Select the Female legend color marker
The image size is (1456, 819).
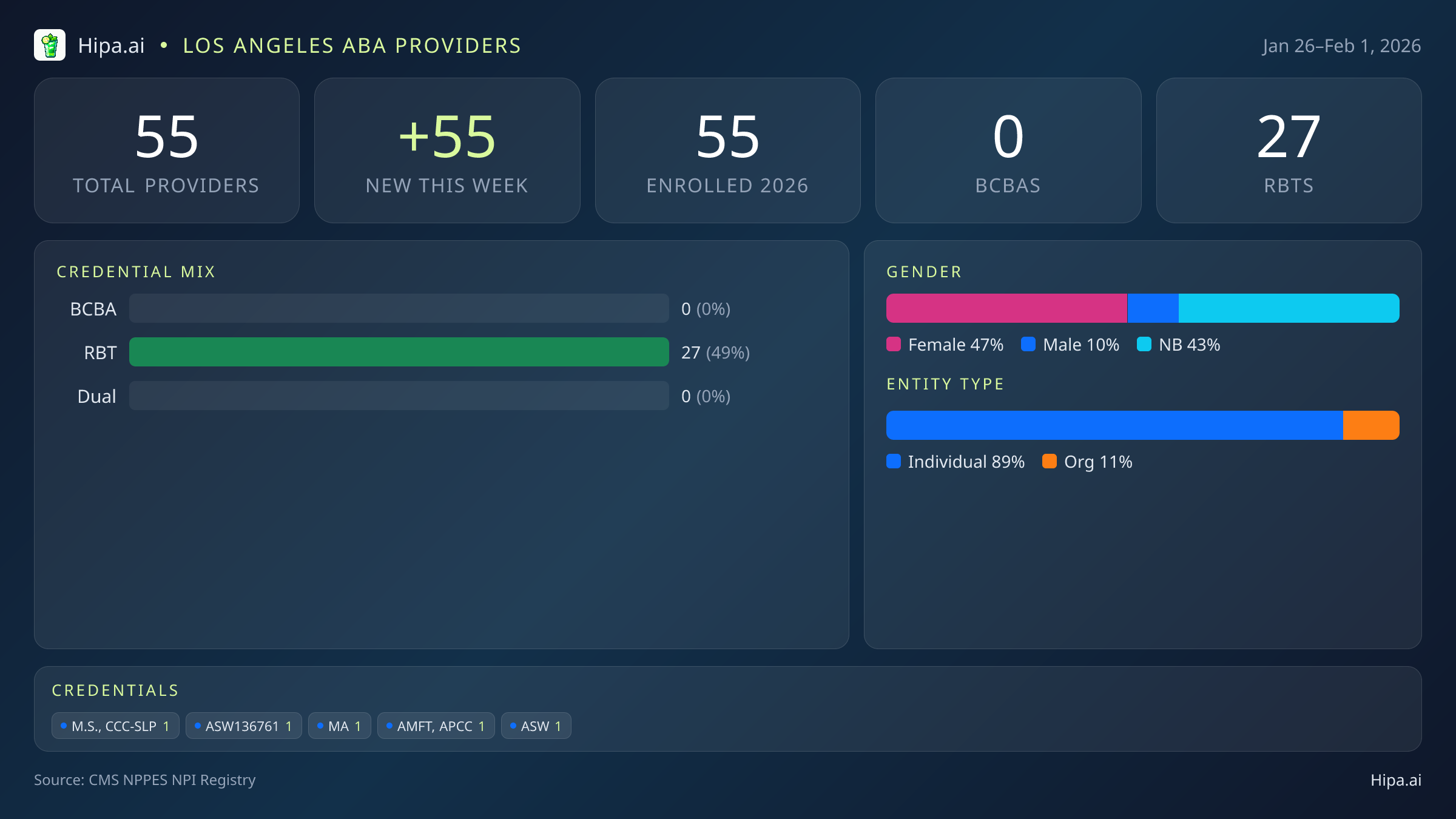(x=893, y=344)
